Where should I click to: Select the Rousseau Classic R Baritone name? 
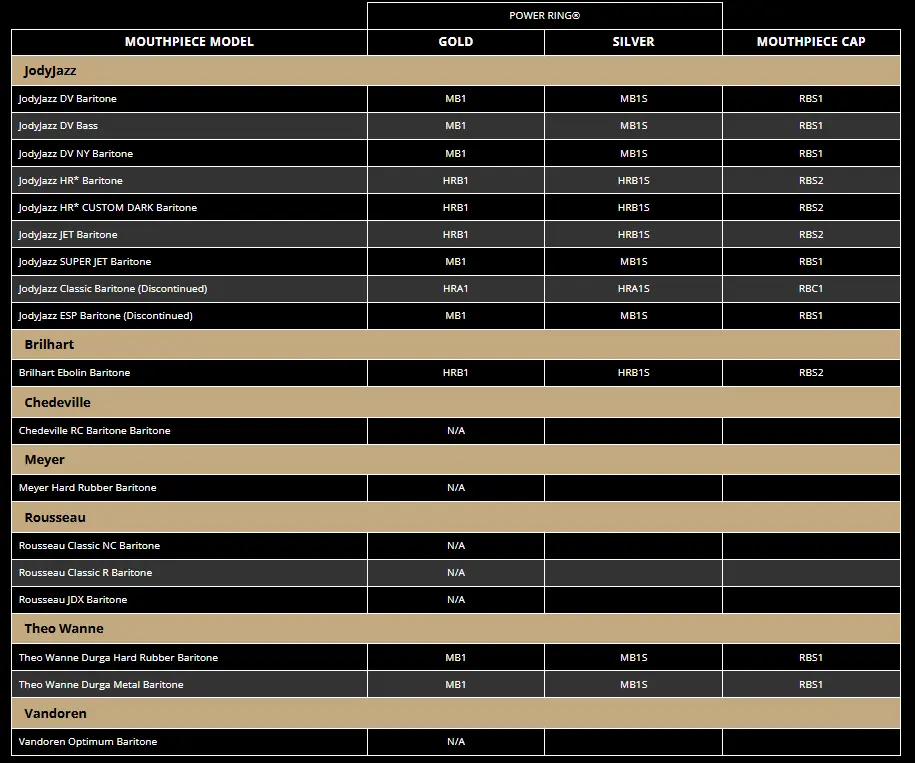85,572
